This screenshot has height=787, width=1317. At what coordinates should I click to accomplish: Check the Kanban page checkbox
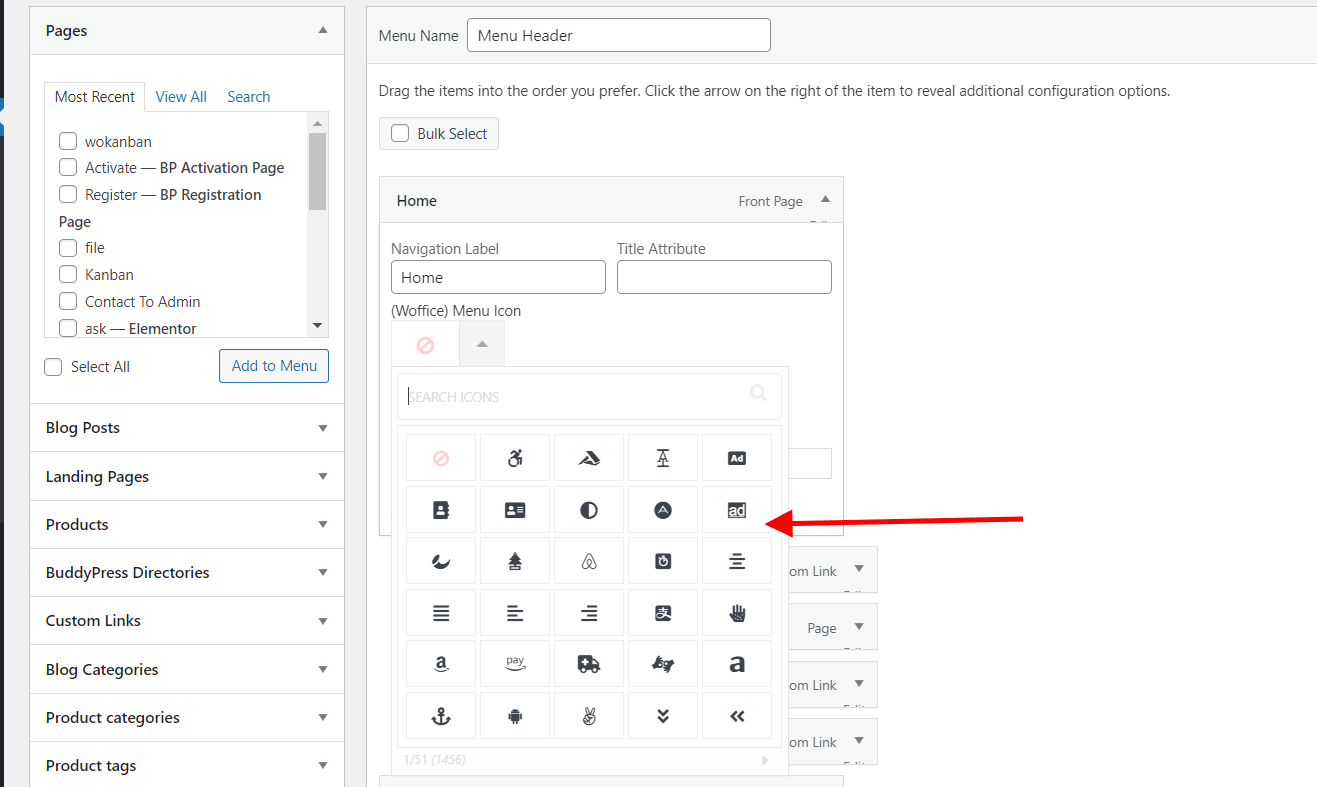pyautogui.click(x=67, y=274)
